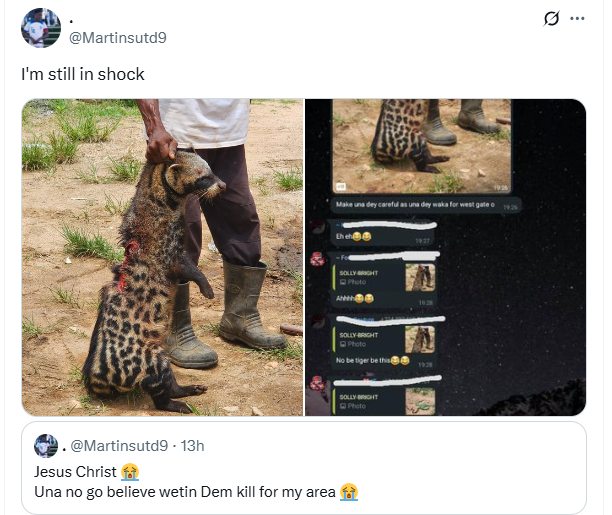
Task: Click the "I'm still in shock" tweet text
Action: pyautogui.click(x=83, y=74)
